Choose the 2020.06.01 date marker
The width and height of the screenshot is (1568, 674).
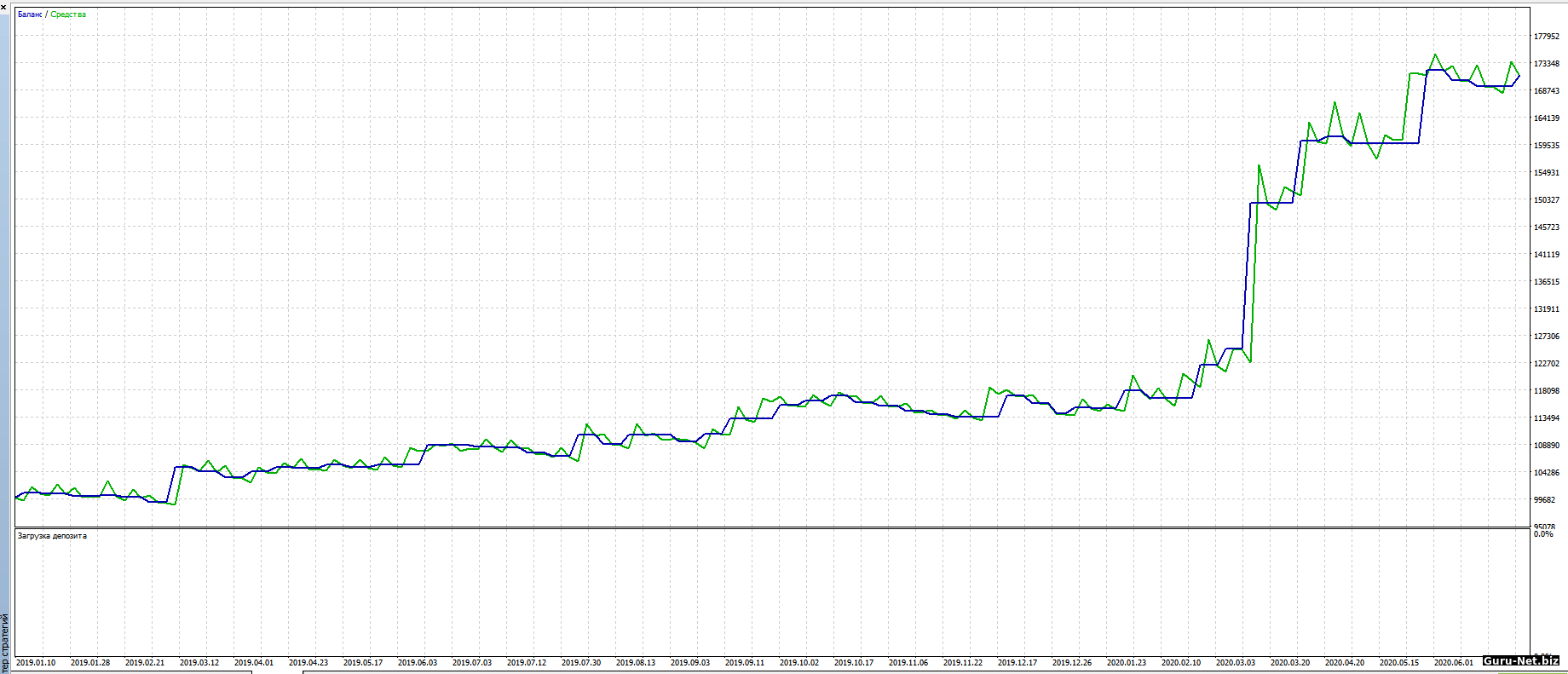[x=1454, y=662]
